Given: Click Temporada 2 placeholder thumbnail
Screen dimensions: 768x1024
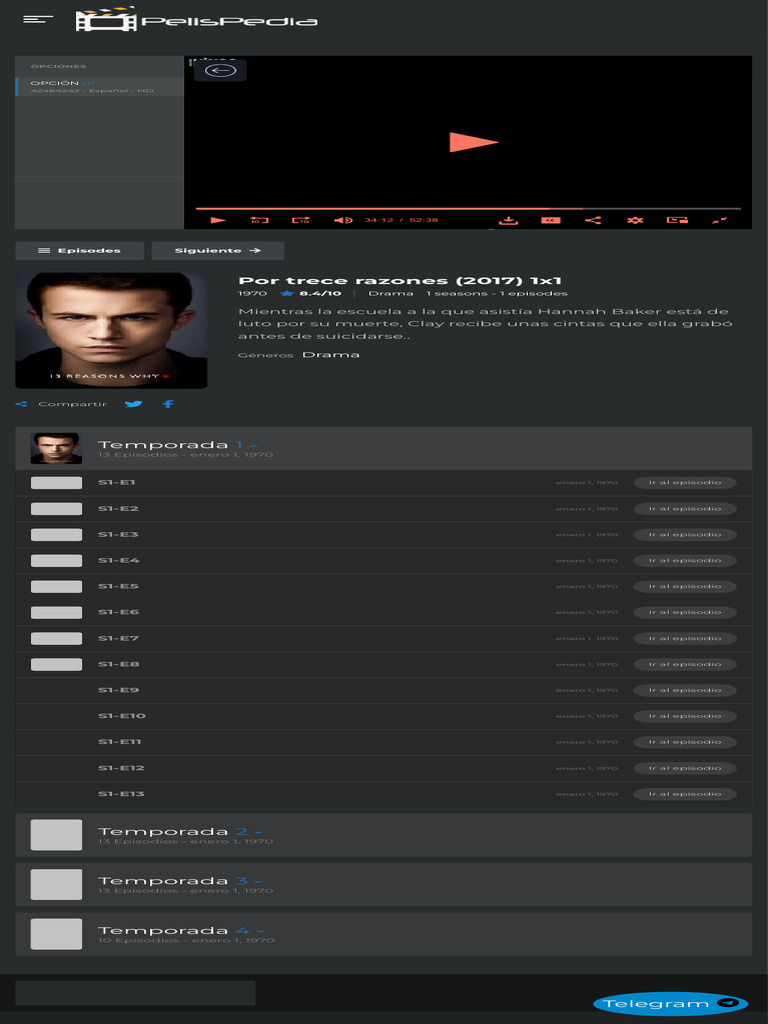Looking at the screenshot, I should (x=57, y=835).
